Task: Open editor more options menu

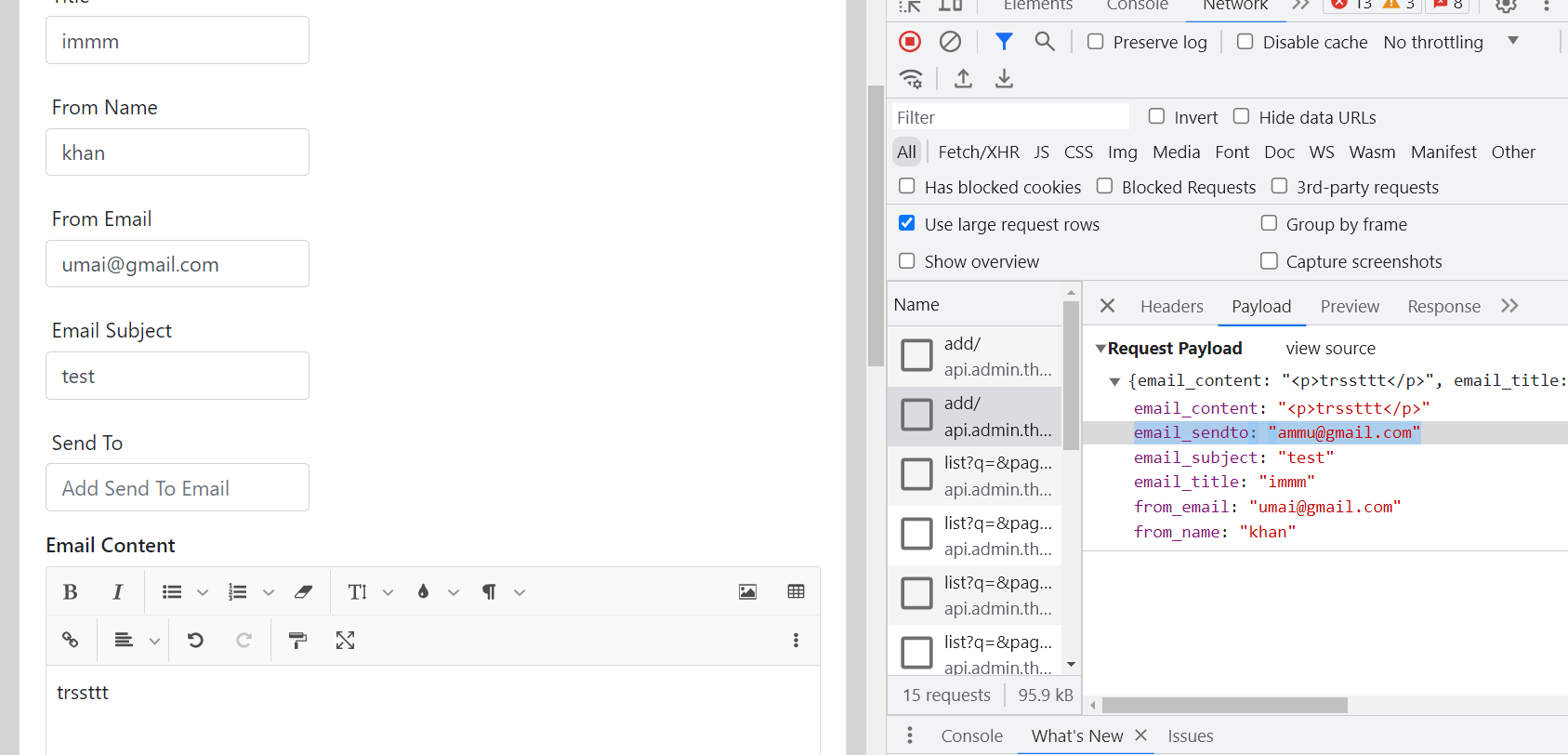Action: 796,640
